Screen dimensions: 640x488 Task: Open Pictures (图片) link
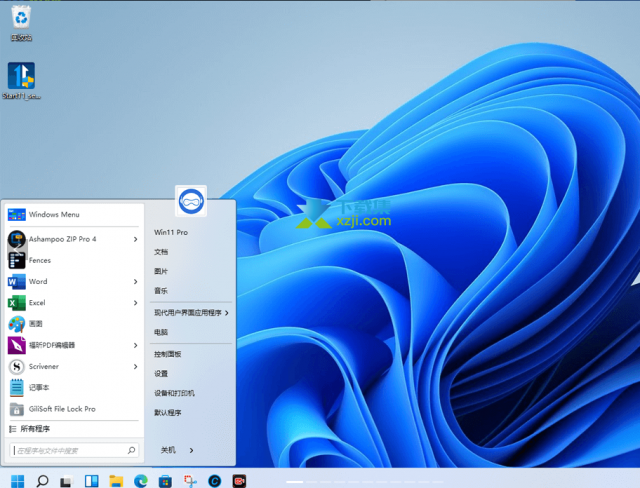(x=161, y=271)
